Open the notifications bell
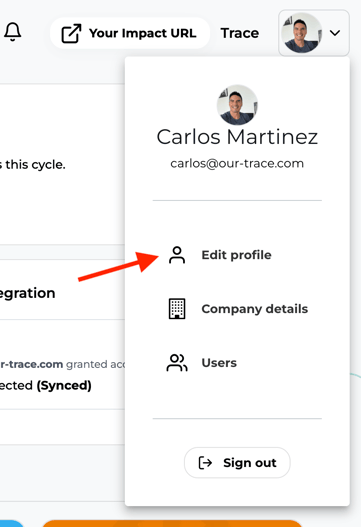Viewport: 361px width, 527px height. 13,32
